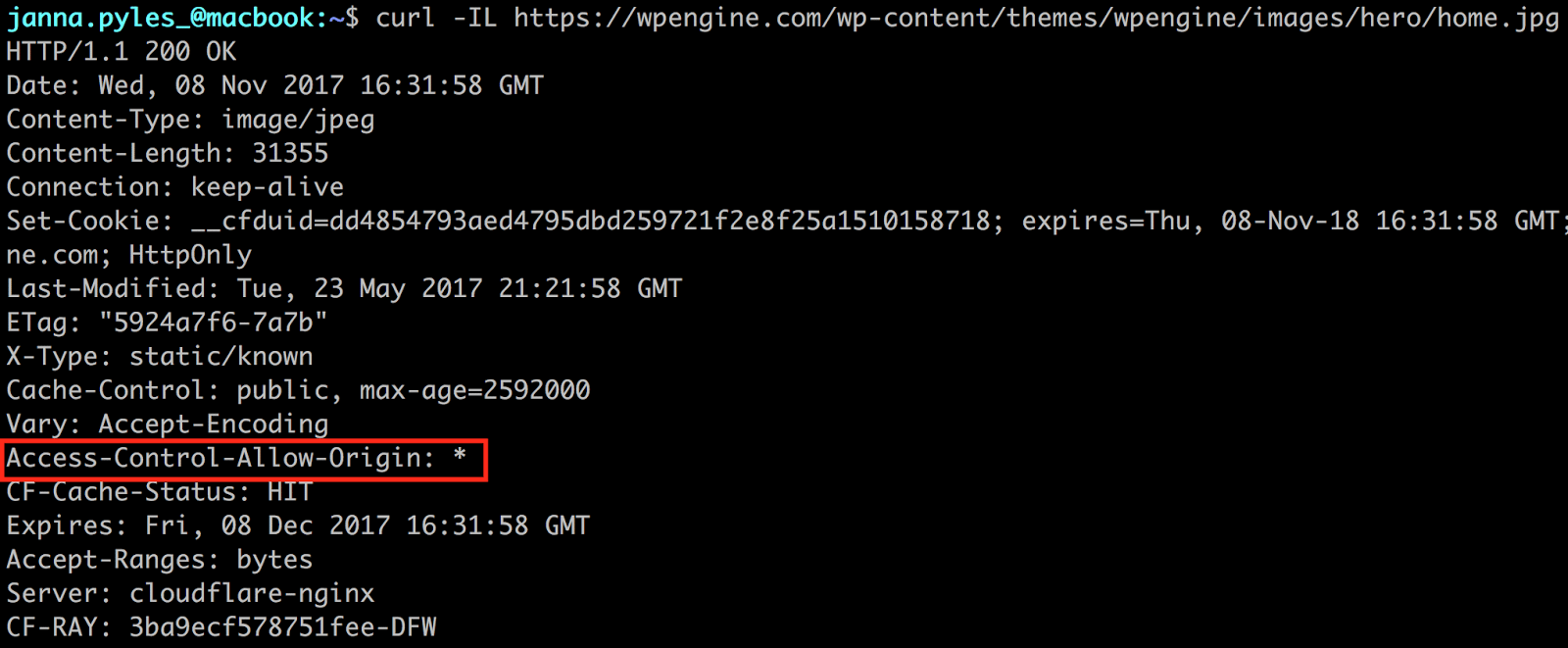Click the HTTP/1.1 200 OK status line
The height and width of the screenshot is (648, 1568).
coord(122,52)
